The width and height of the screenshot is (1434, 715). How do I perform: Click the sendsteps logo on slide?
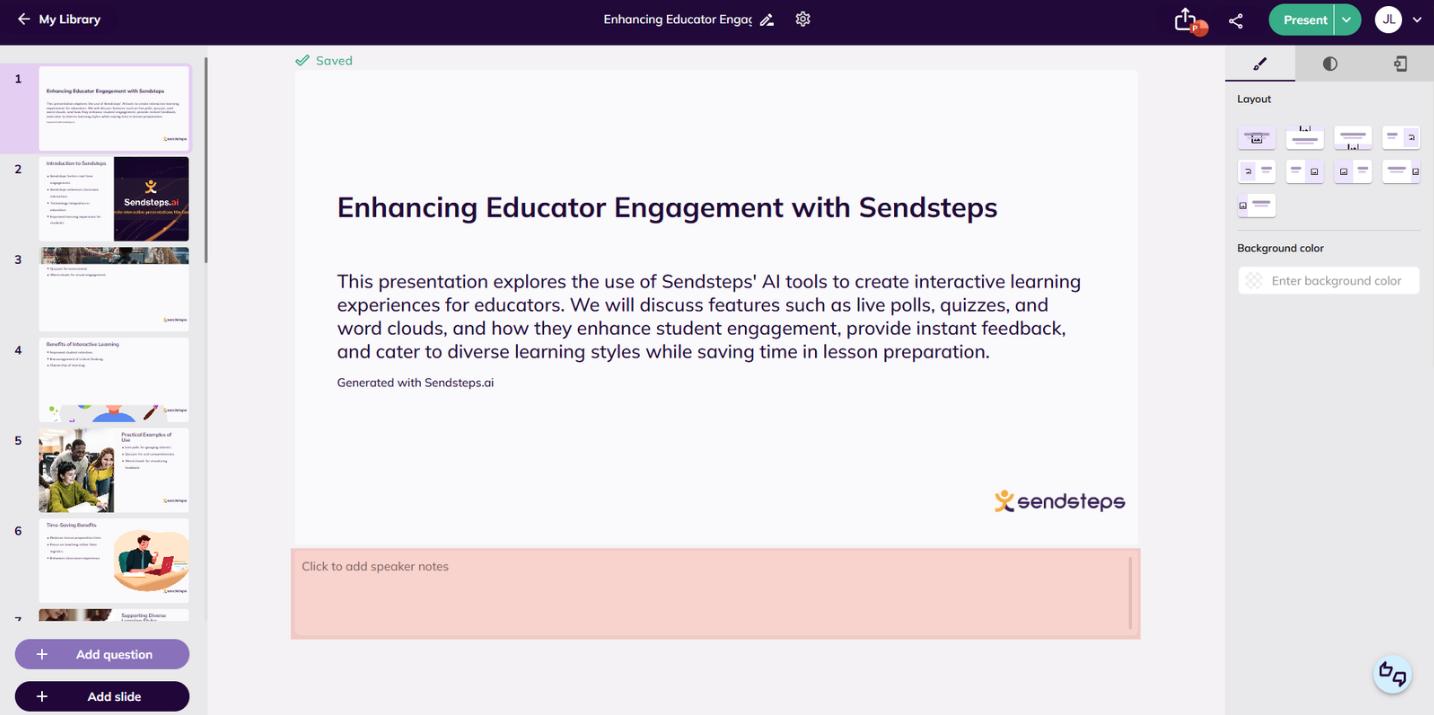tap(1059, 501)
